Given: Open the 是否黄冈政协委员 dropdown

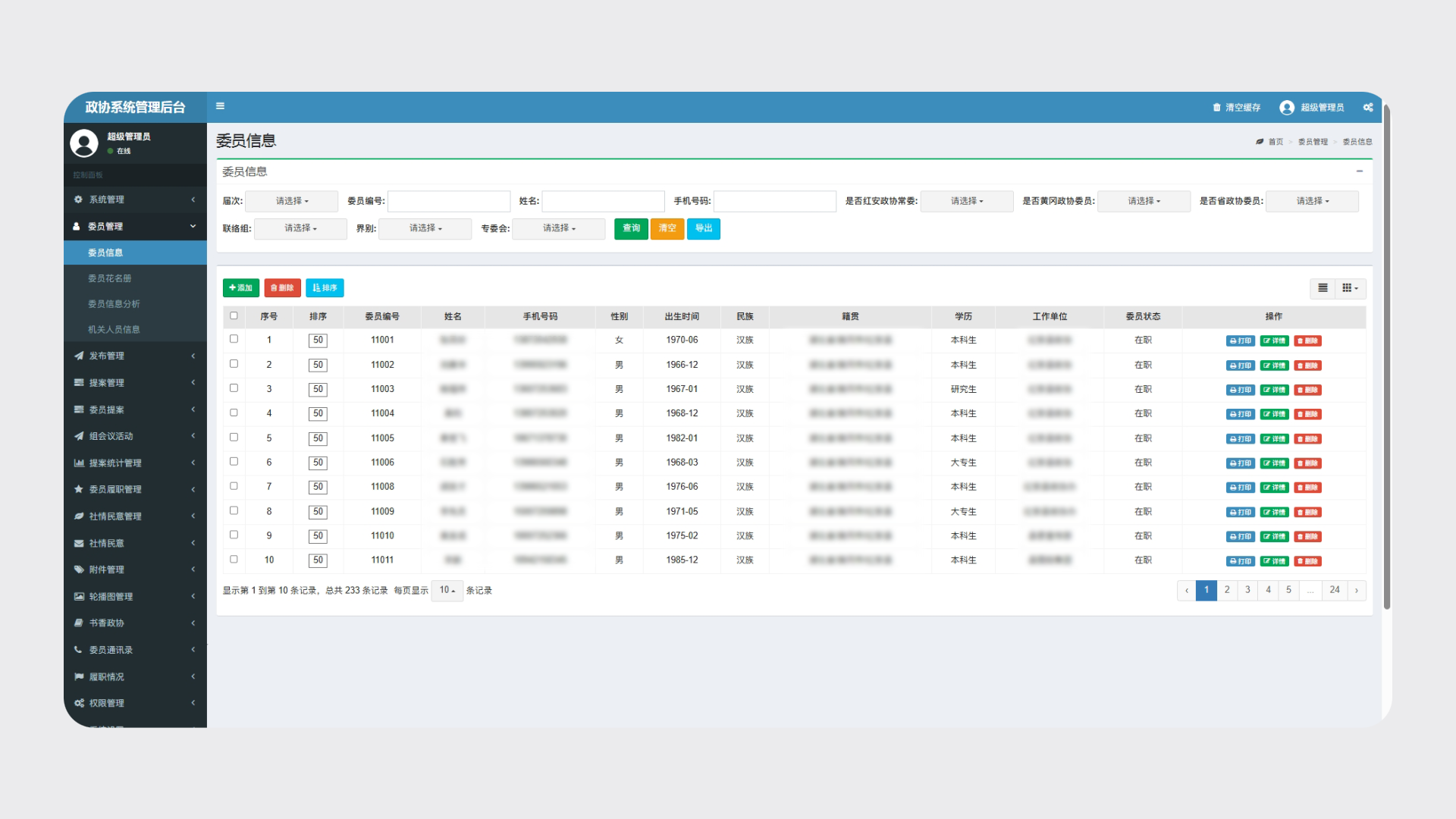Looking at the screenshot, I should (x=1144, y=201).
